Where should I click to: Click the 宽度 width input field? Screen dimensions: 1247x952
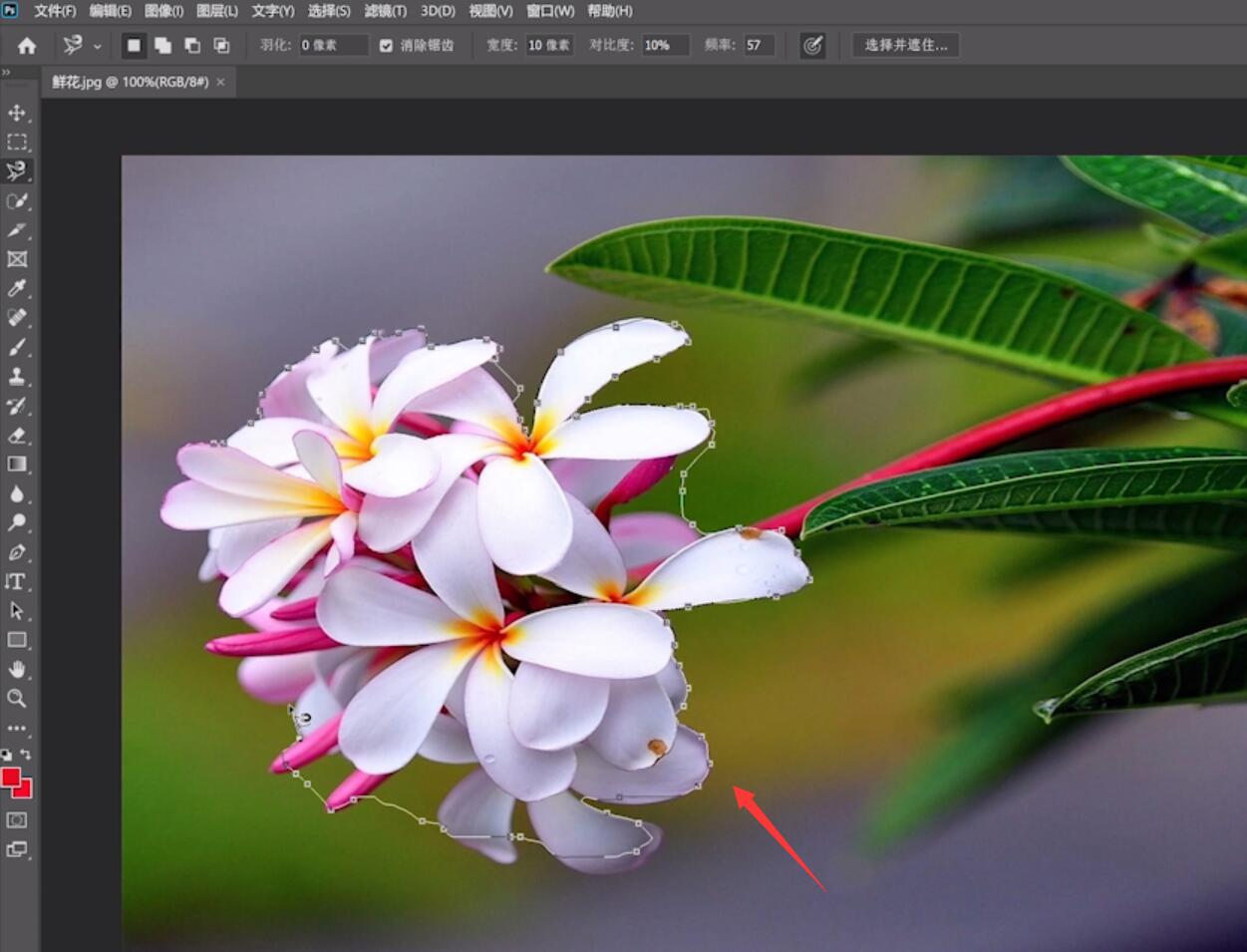tap(549, 45)
